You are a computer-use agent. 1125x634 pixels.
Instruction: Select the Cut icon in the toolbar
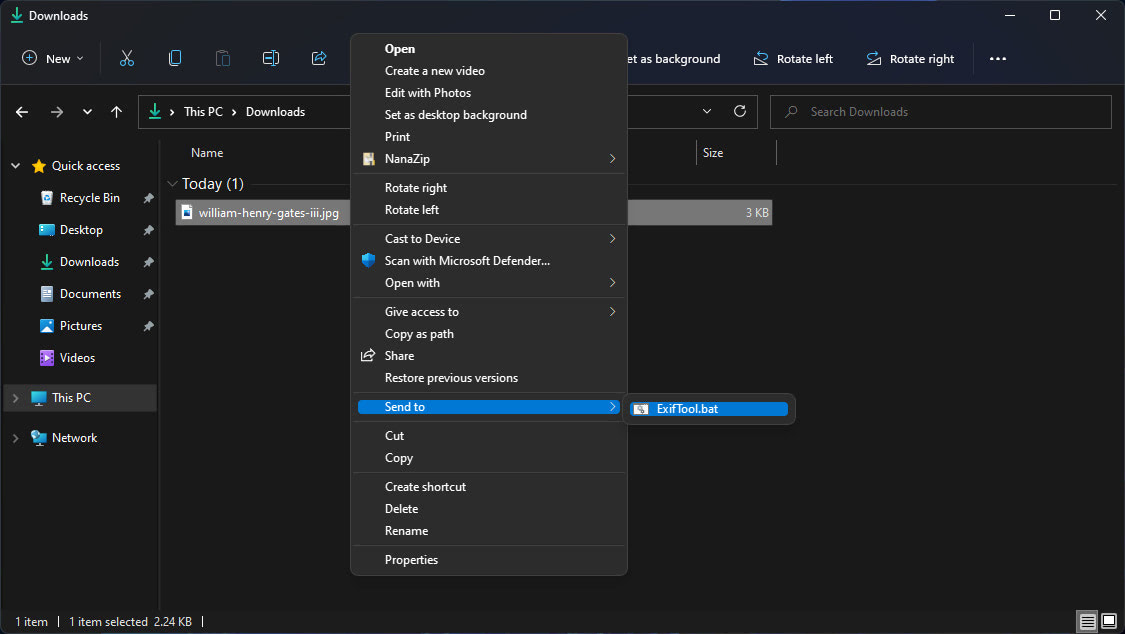(x=127, y=58)
